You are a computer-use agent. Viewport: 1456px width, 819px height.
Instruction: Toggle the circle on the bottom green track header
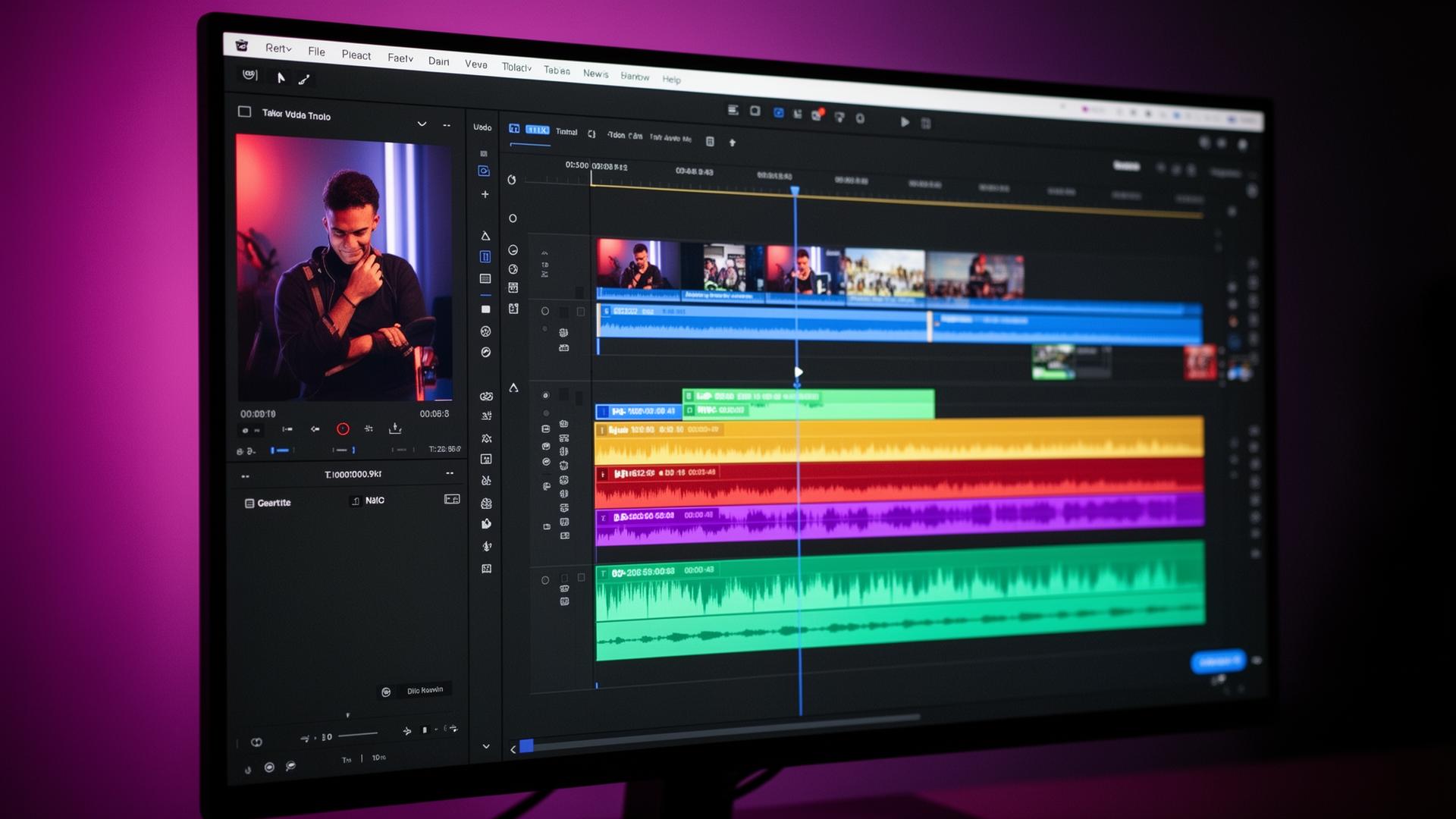click(x=544, y=580)
